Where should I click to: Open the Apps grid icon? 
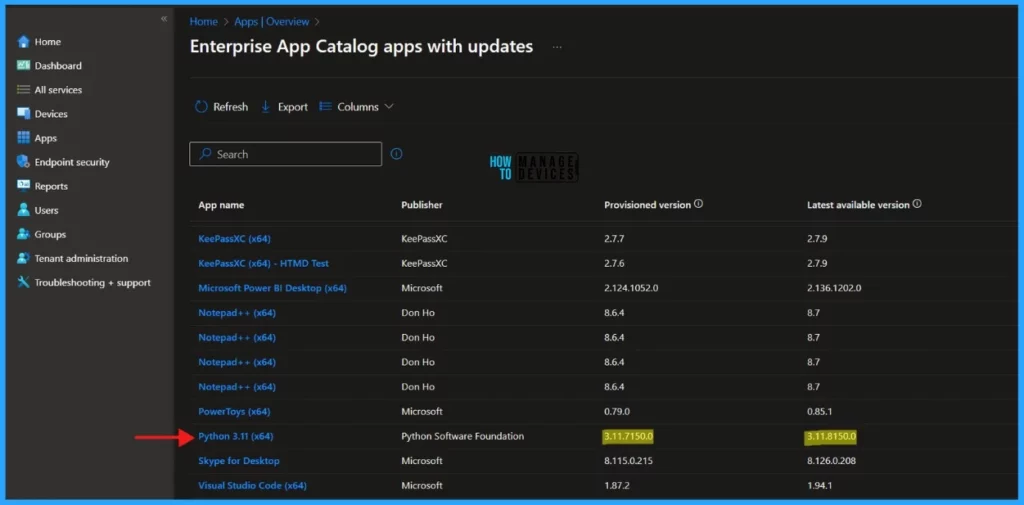(24, 138)
